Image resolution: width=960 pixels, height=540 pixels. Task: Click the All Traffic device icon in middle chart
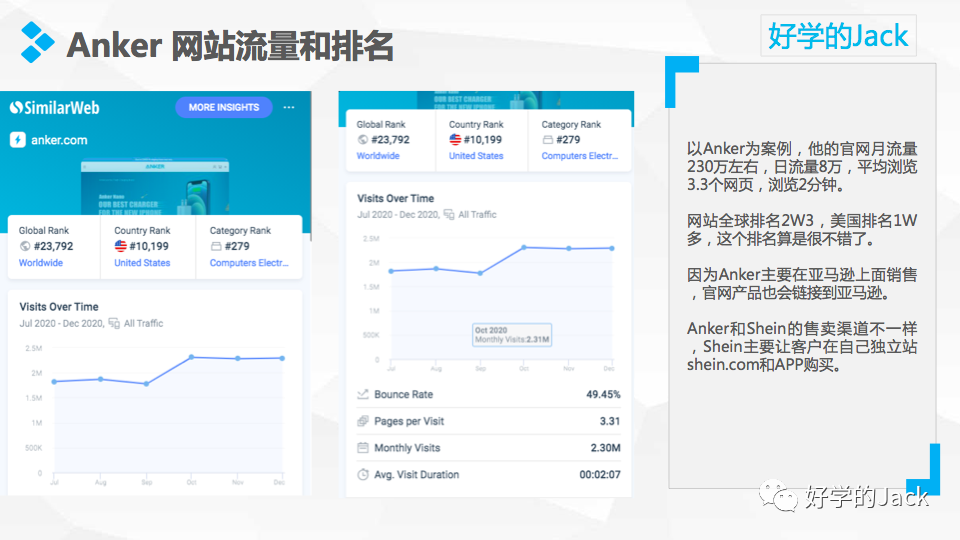point(449,214)
